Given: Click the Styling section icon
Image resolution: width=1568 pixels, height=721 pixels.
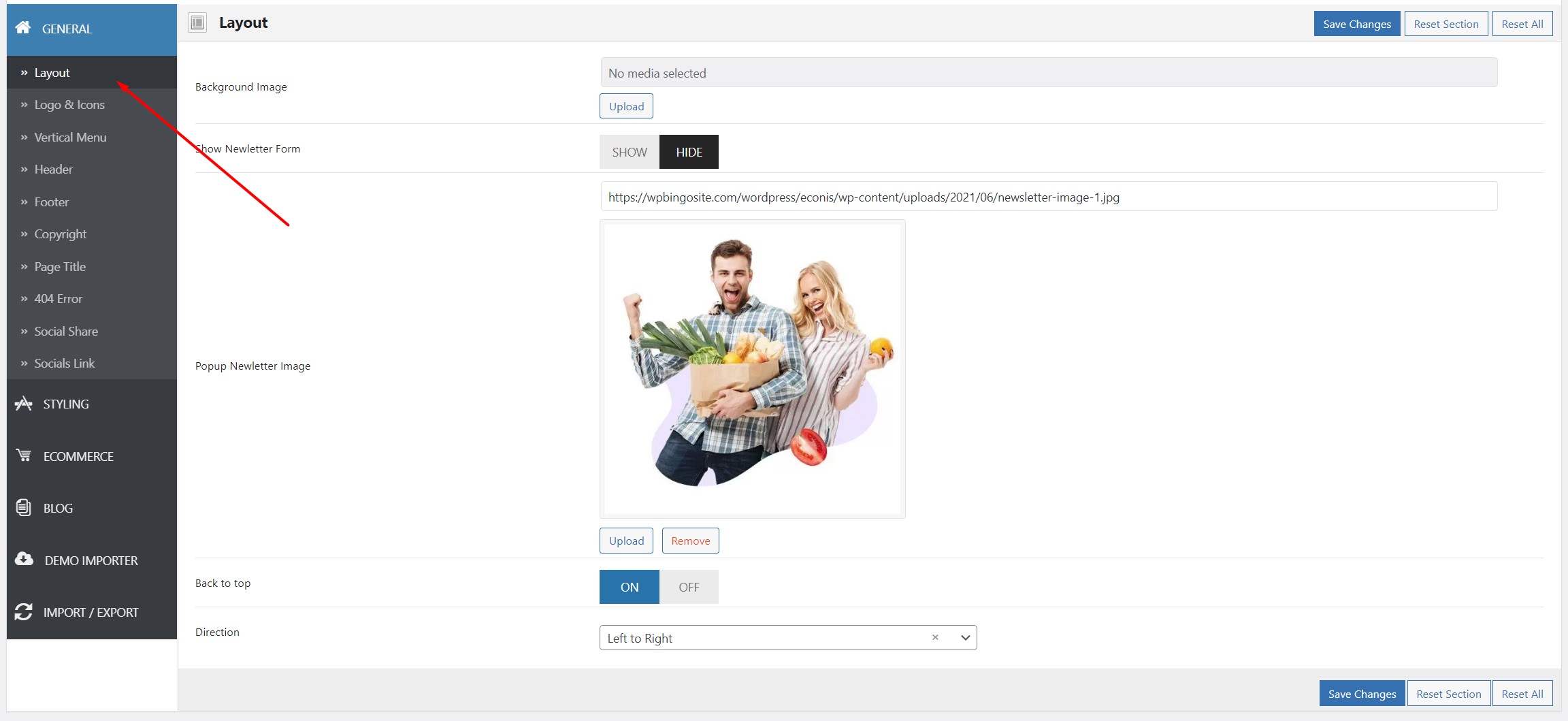Looking at the screenshot, I should pos(24,404).
